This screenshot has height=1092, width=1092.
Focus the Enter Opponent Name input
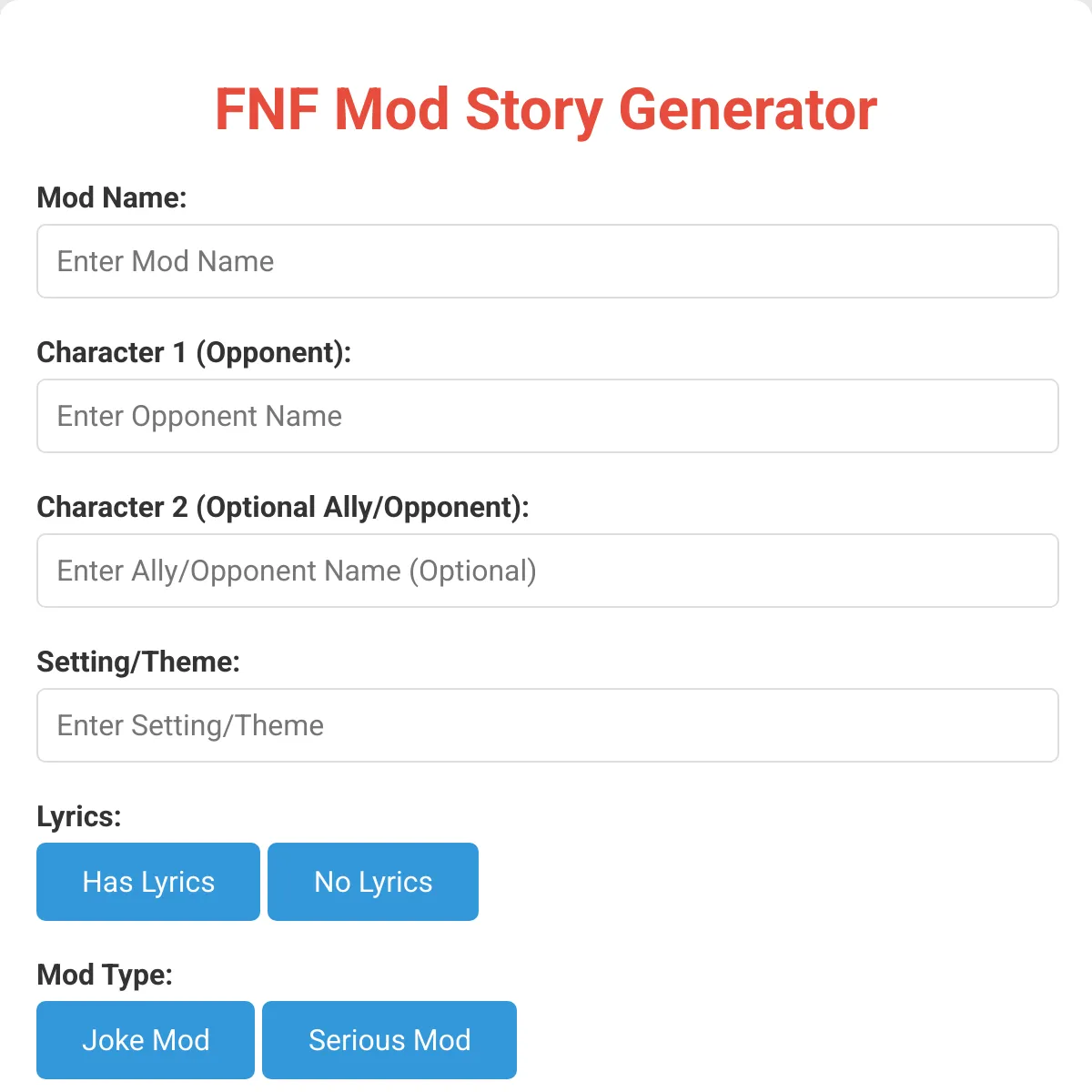(546, 416)
